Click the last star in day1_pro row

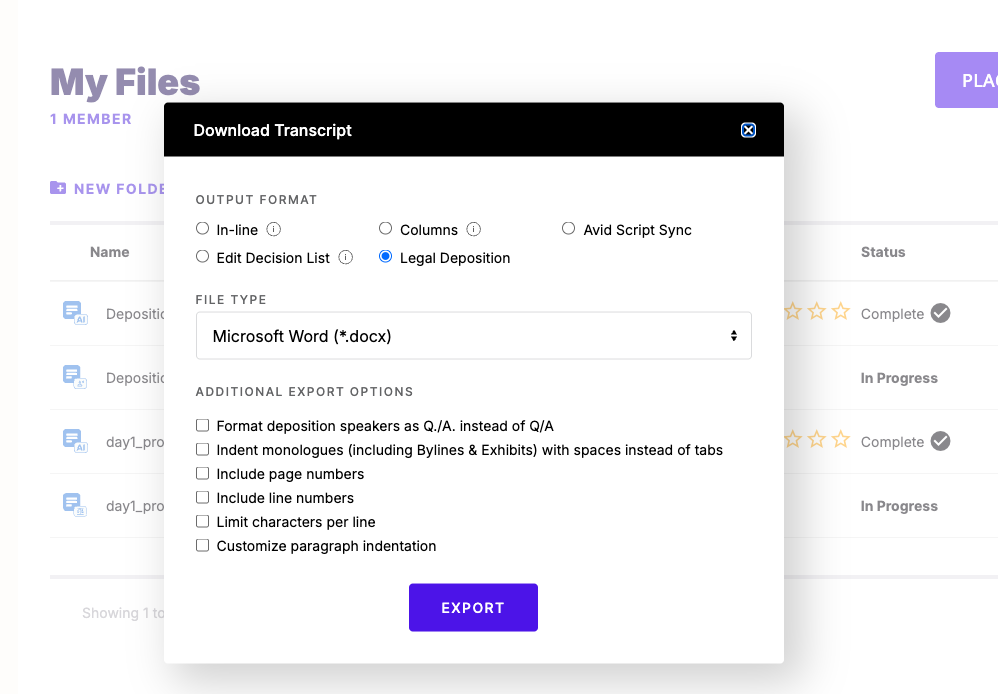(841, 439)
